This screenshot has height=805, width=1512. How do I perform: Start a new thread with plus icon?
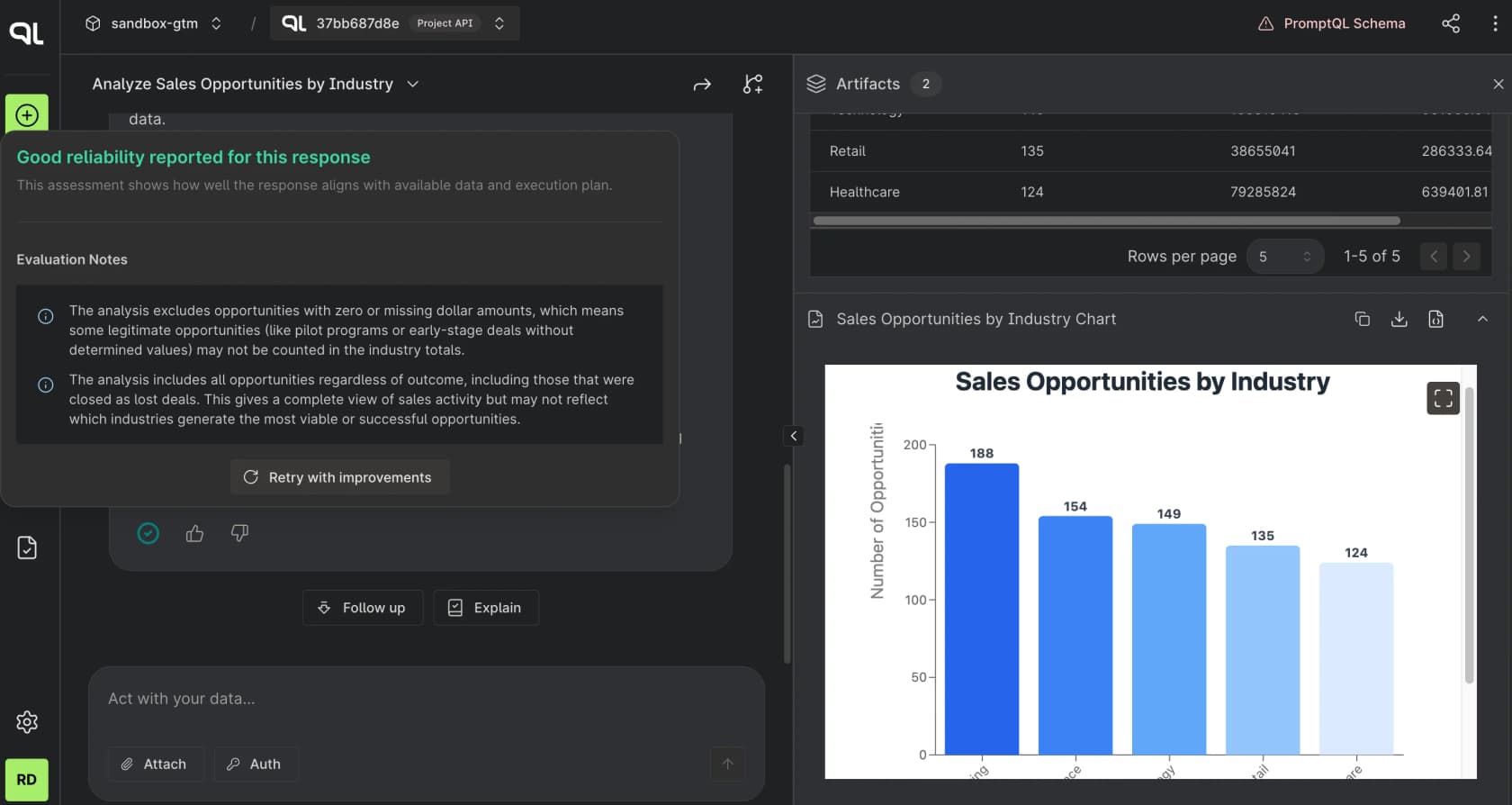pos(27,115)
